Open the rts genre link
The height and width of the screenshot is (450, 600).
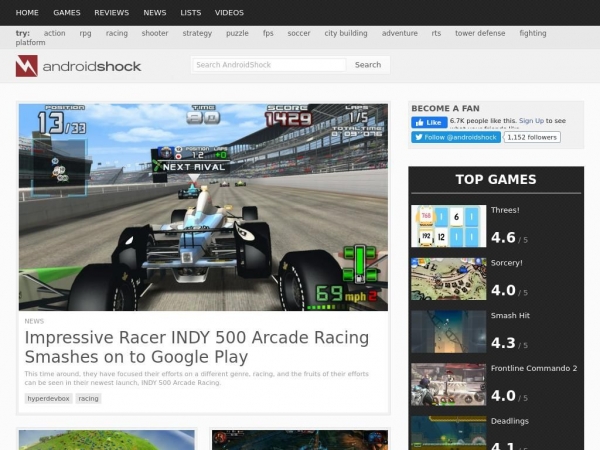(x=436, y=33)
